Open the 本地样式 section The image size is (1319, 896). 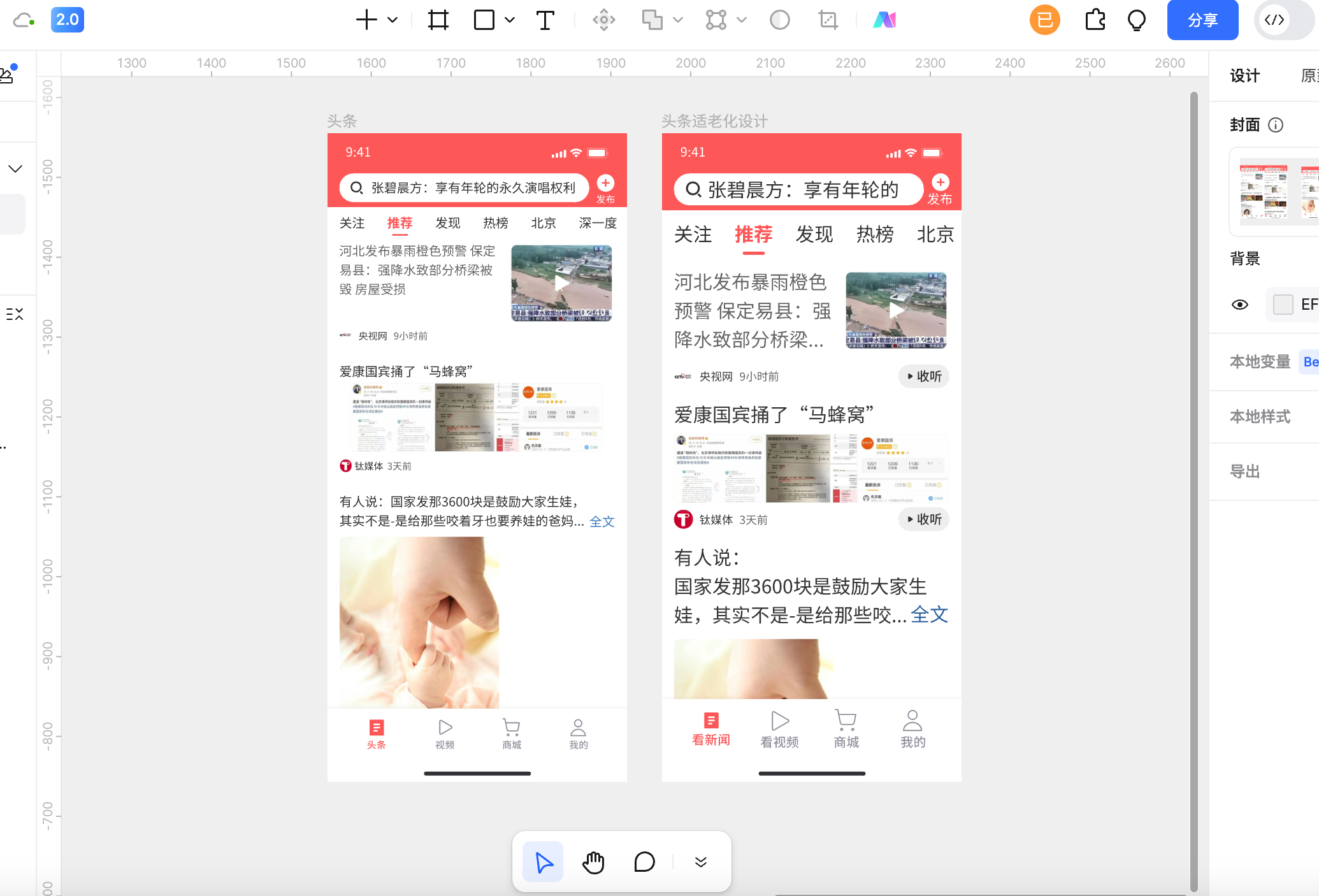click(1260, 417)
